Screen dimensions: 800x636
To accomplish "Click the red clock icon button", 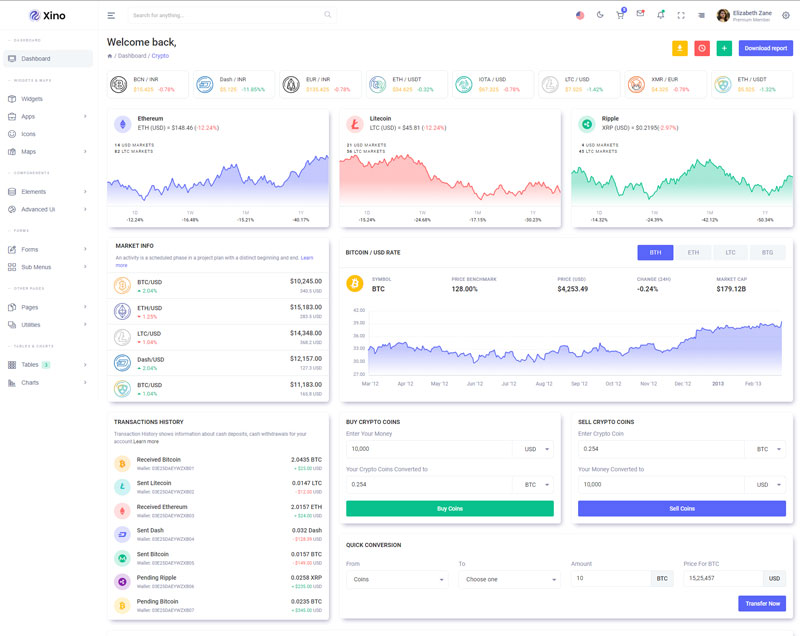I will 702,48.
